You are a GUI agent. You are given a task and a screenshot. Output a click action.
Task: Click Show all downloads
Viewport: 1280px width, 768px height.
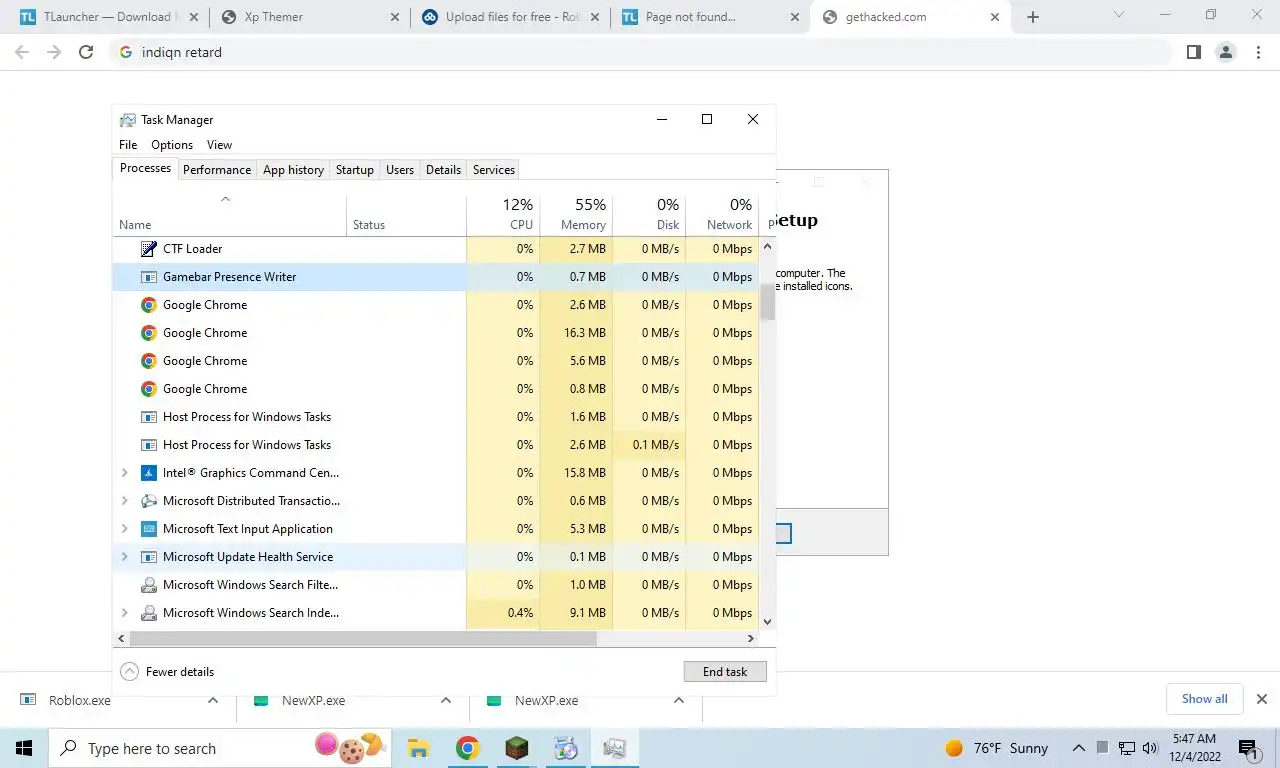pyautogui.click(x=1204, y=699)
